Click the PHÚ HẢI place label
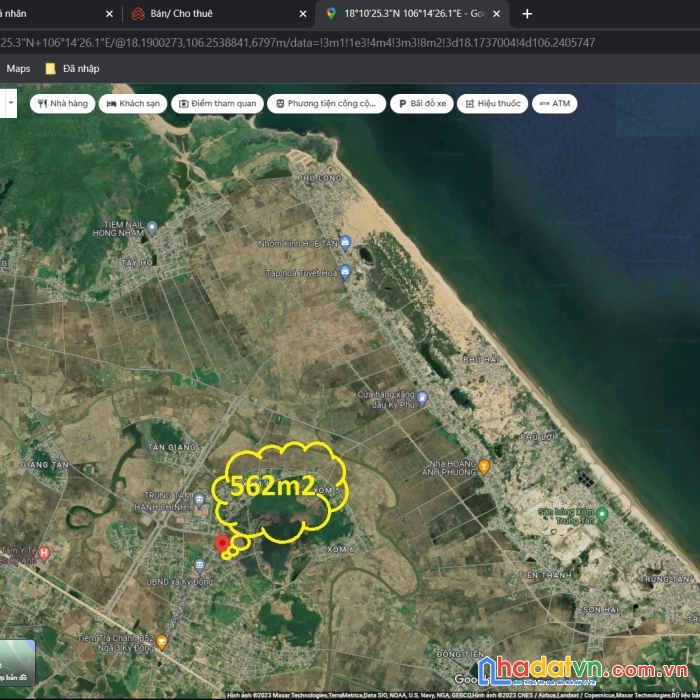This screenshot has height=700, width=700. coord(481,359)
